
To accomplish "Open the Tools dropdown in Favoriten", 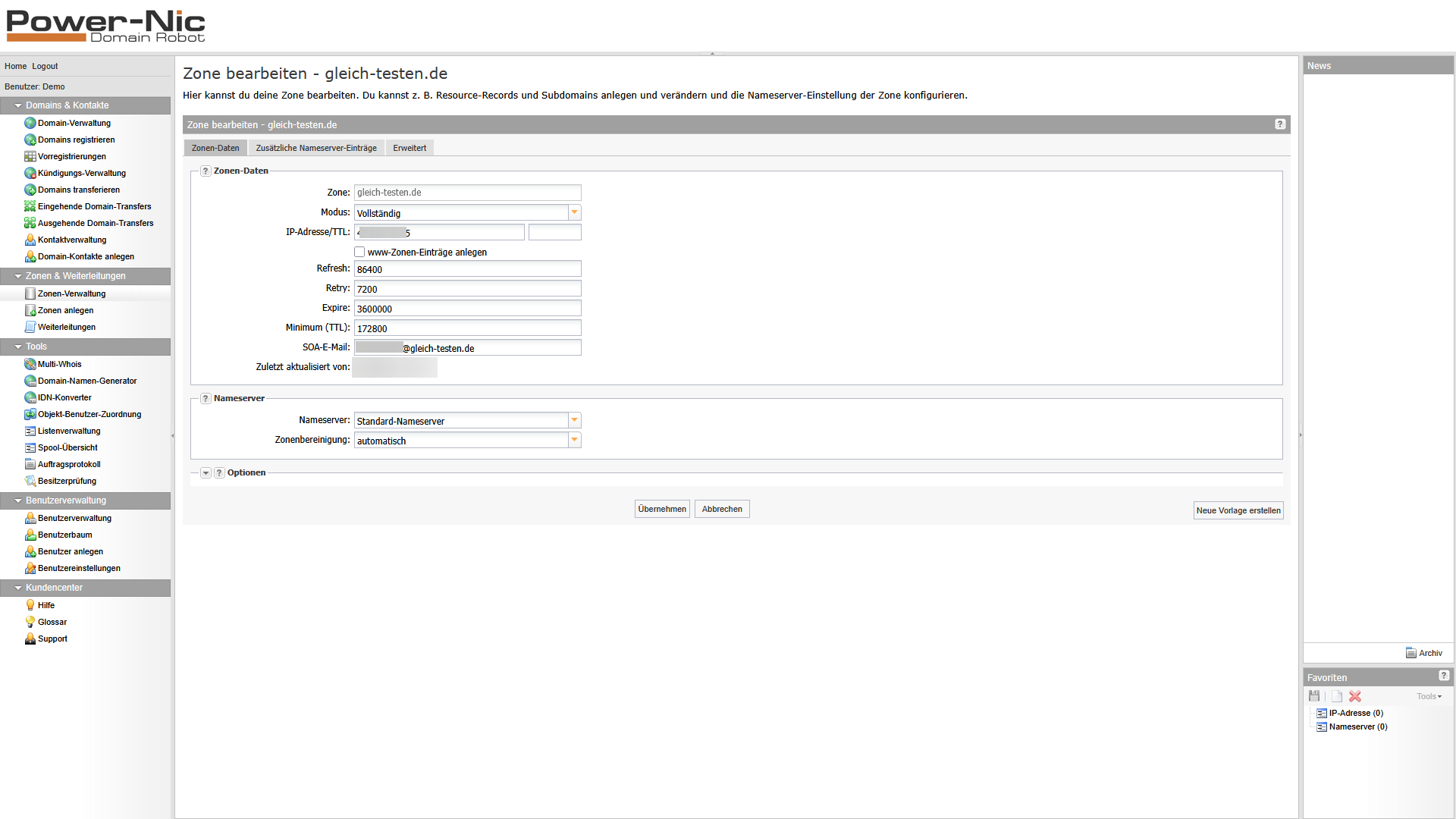I will [1429, 696].
